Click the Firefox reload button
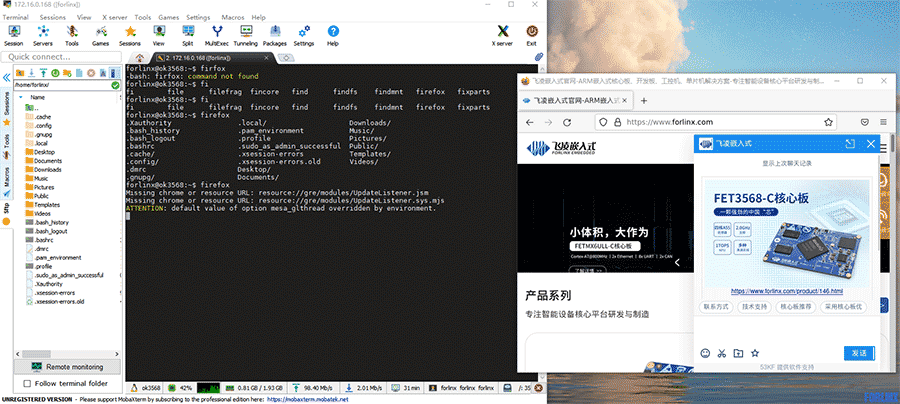Viewport: 900px width, 404px height. pos(567,122)
